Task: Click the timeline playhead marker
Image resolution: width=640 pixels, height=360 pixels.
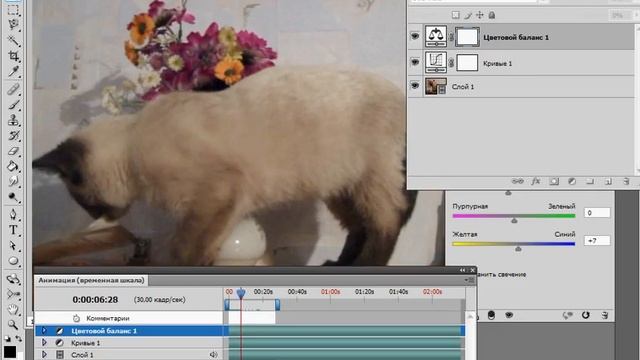Action: [x=241, y=293]
